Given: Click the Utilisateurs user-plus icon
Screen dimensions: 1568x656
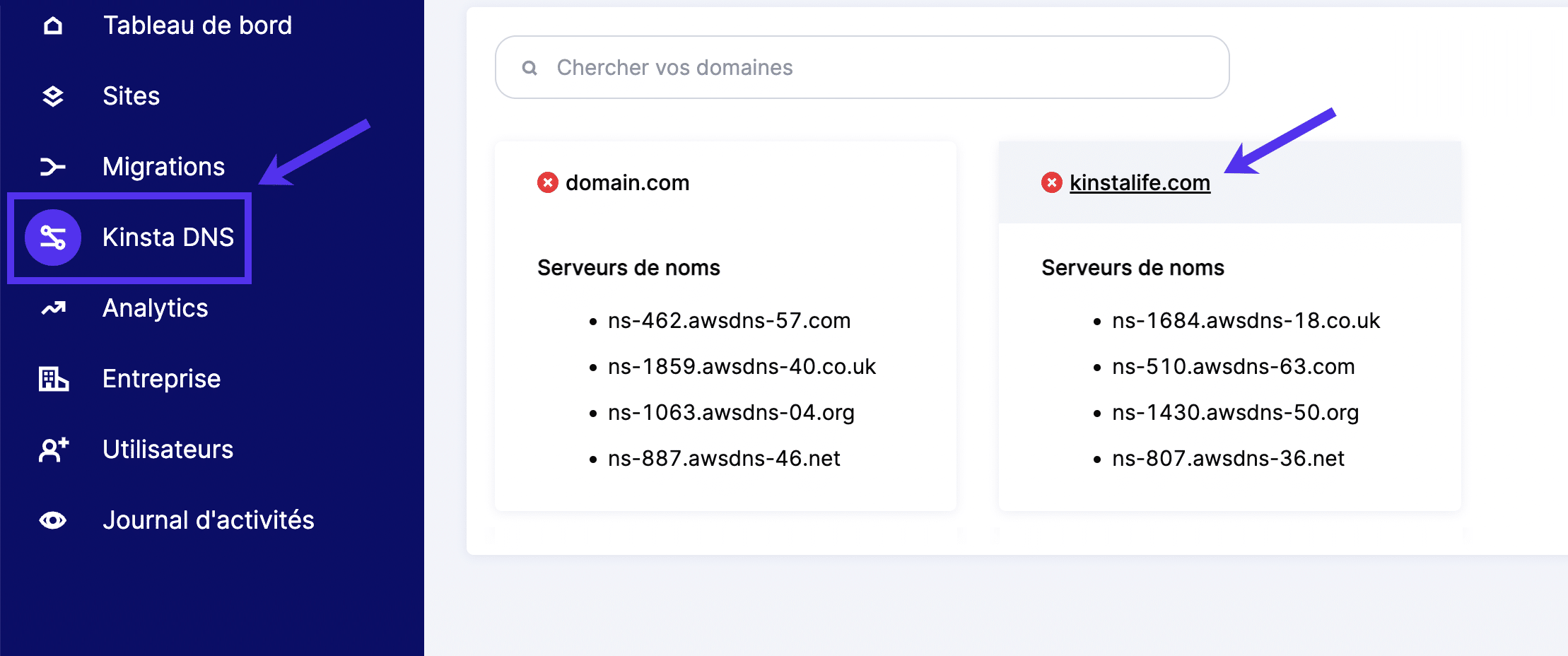Looking at the screenshot, I should pos(52,450).
